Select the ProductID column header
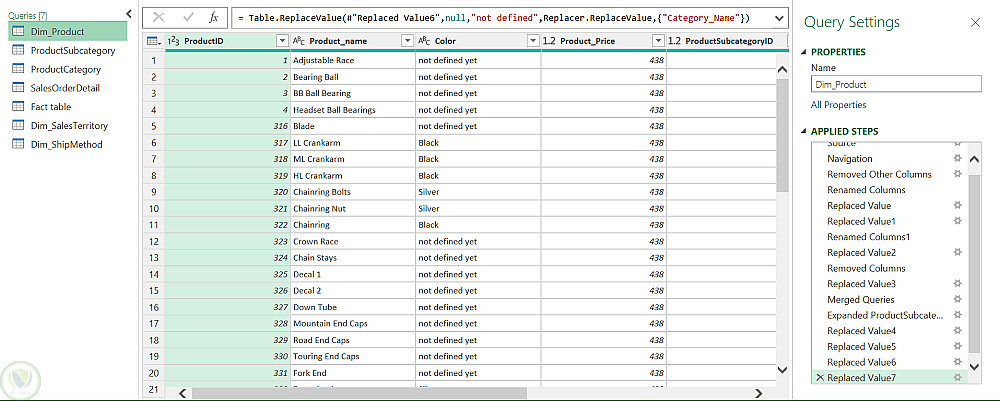This screenshot has width=1000, height=401. click(x=228, y=41)
